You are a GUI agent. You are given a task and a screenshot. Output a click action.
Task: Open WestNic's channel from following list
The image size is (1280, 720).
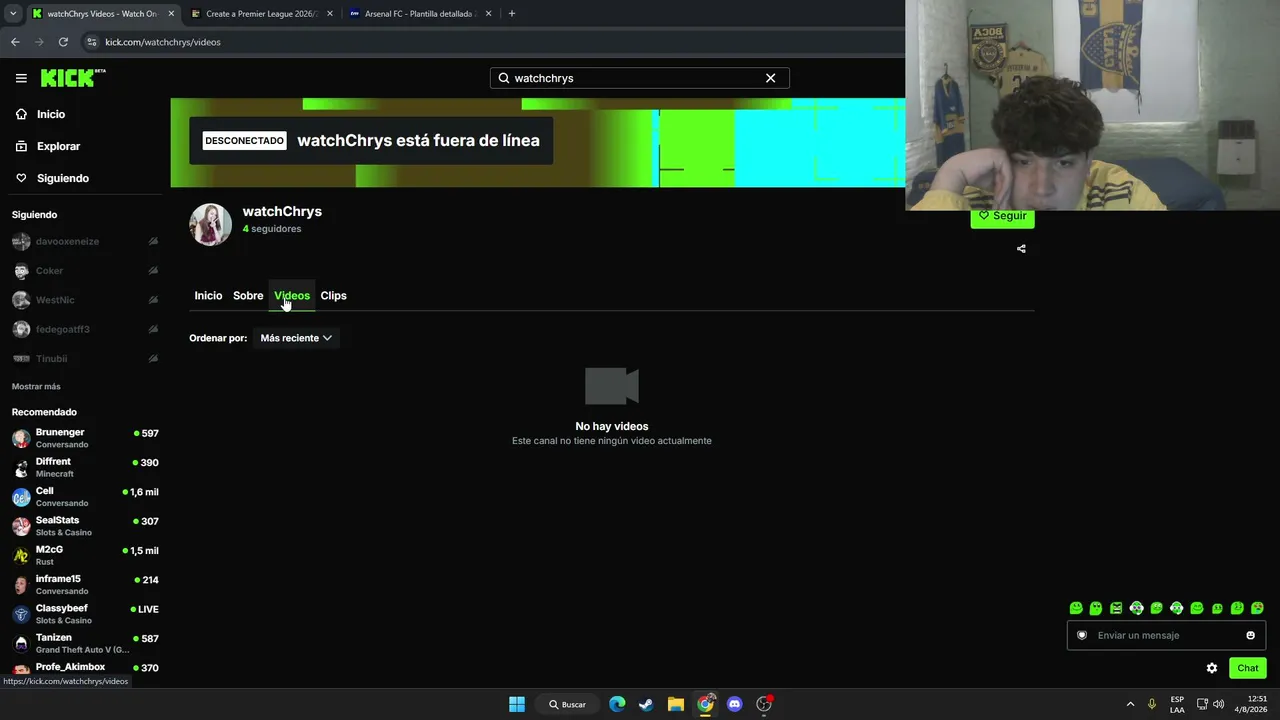click(84, 300)
